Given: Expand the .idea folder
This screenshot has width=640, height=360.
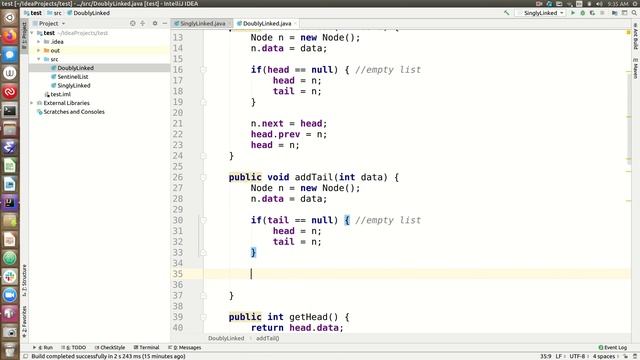Looking at the screenshot, I should [x=39, y=42].
